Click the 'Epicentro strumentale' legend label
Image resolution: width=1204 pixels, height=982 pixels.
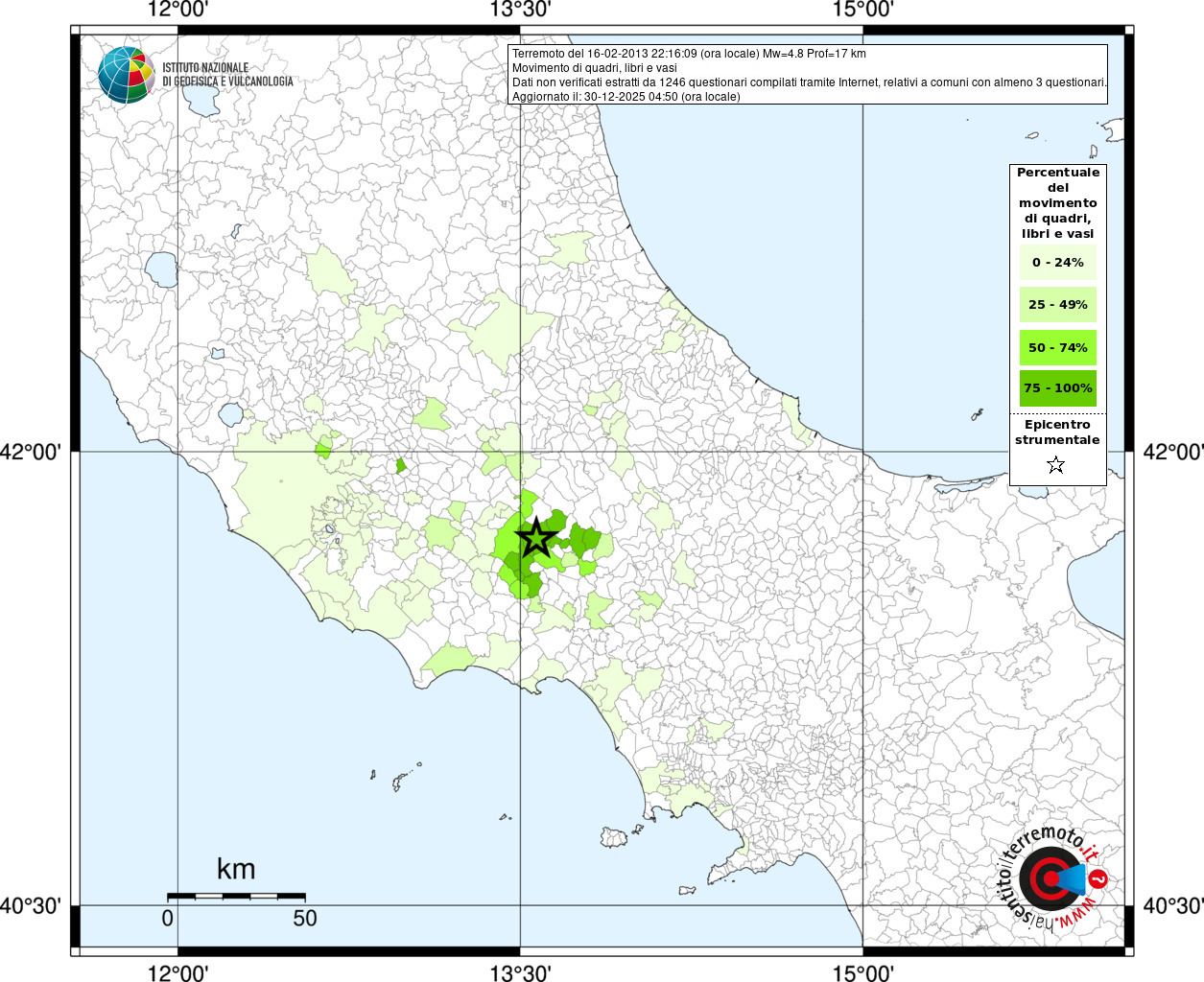coord(1057,432)
